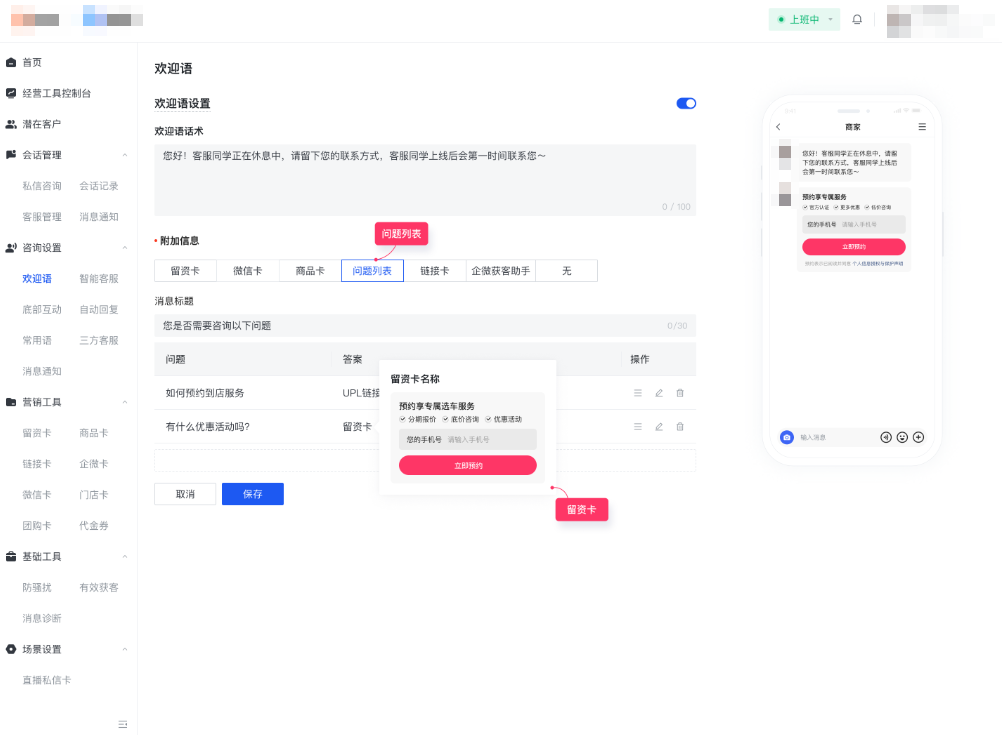Viewport: 1002px width, 735px height.
Task: Click the drag handle icon on first question row
Action: pos(637,393)
